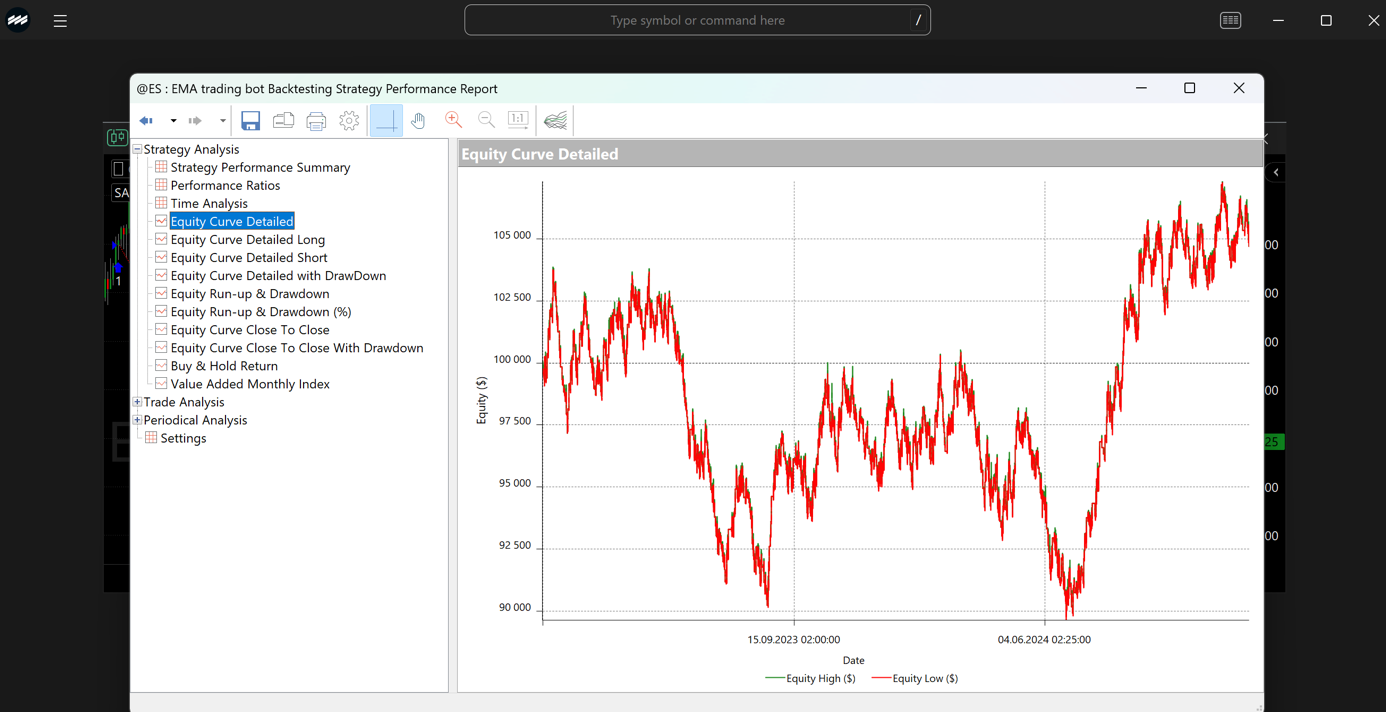
Task: Open report settings via the gear icon
Action: (x=349, y=121)
